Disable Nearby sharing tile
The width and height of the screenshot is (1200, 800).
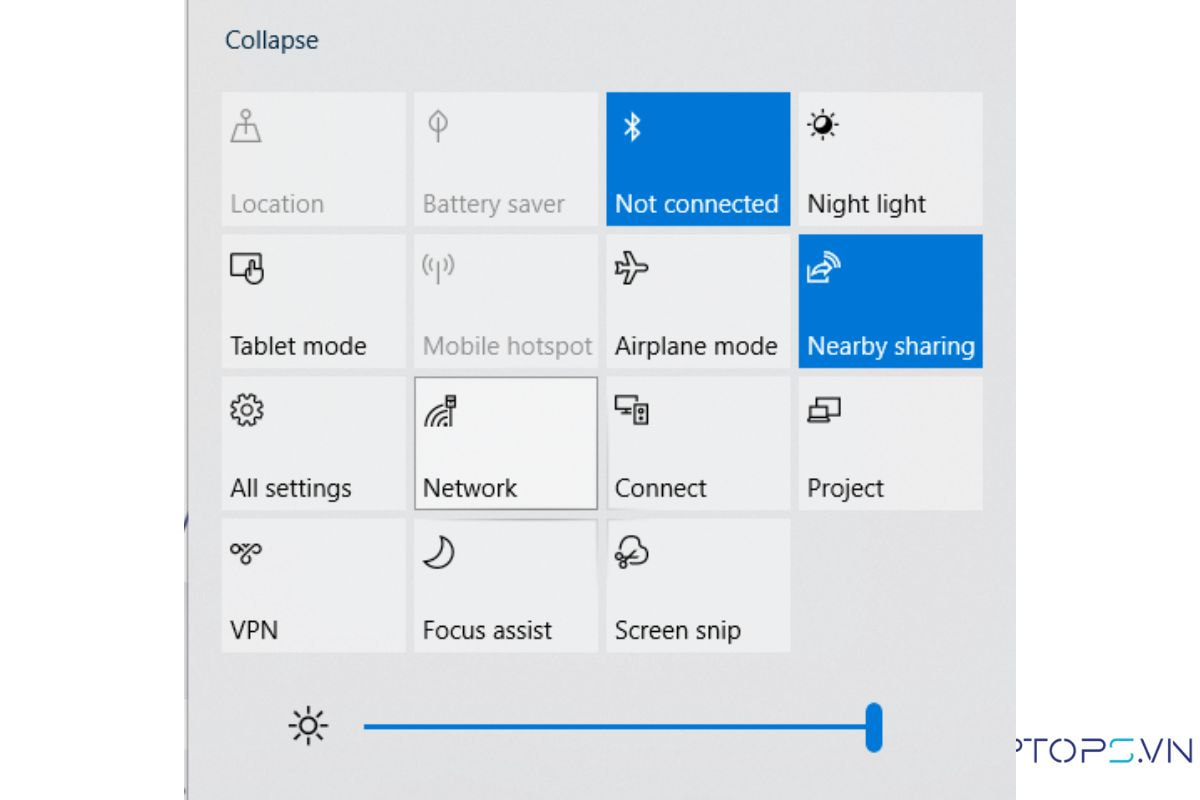click(889, 301)
